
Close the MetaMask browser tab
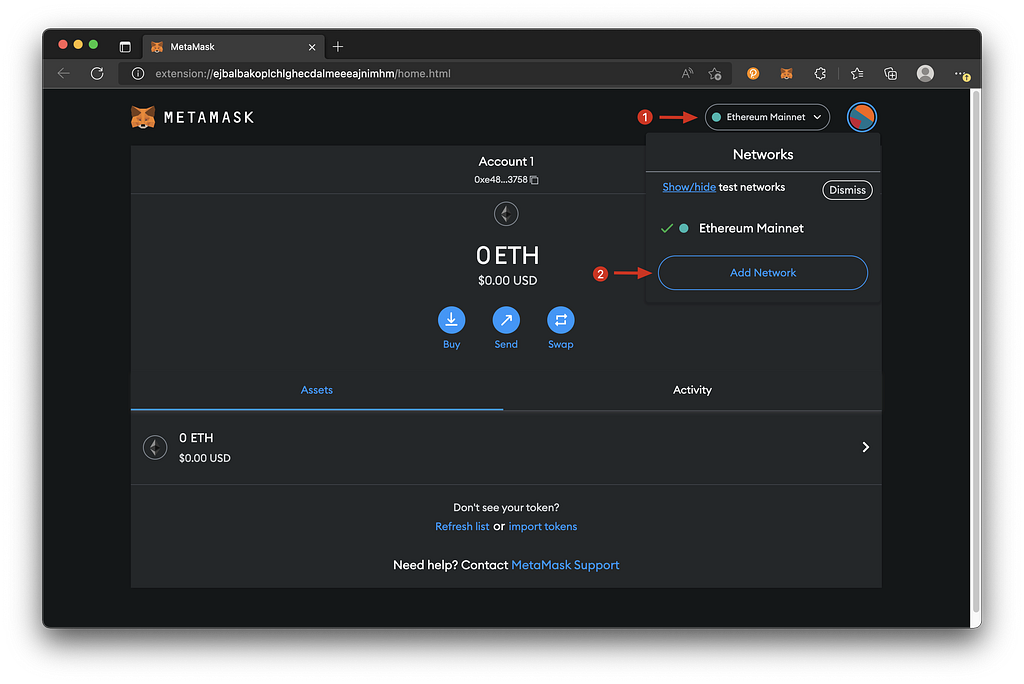[x=312, y=47]
